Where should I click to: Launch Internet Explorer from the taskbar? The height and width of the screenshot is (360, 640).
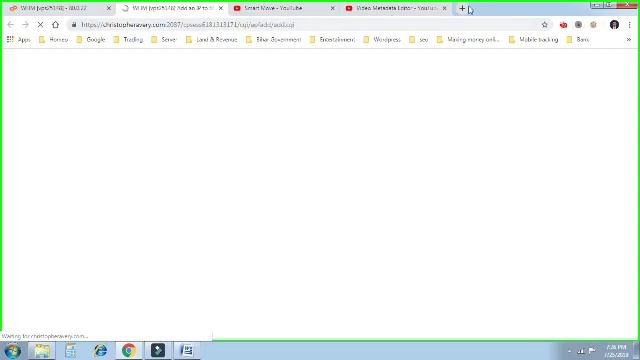[x=100, y=351]
